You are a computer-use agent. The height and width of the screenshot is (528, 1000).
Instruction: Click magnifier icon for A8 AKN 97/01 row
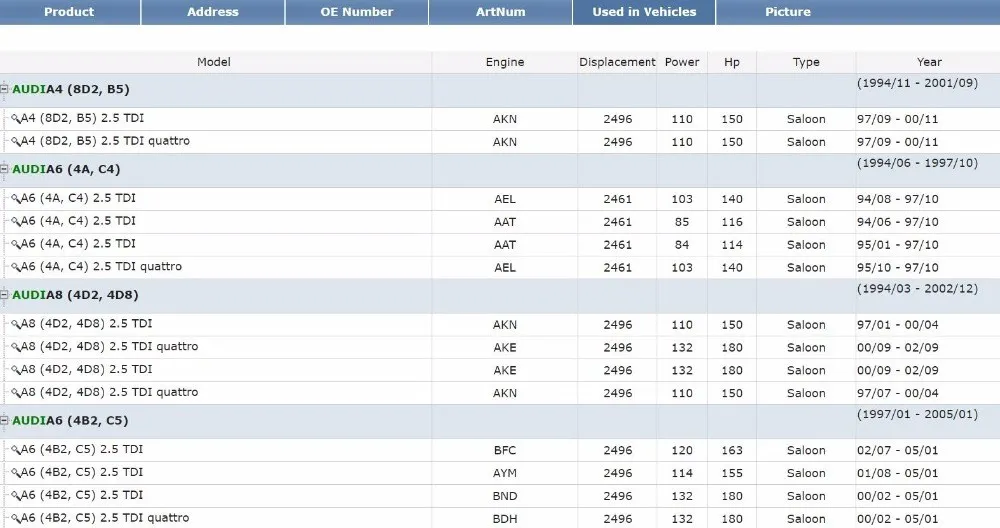click(x=16, y=325)
